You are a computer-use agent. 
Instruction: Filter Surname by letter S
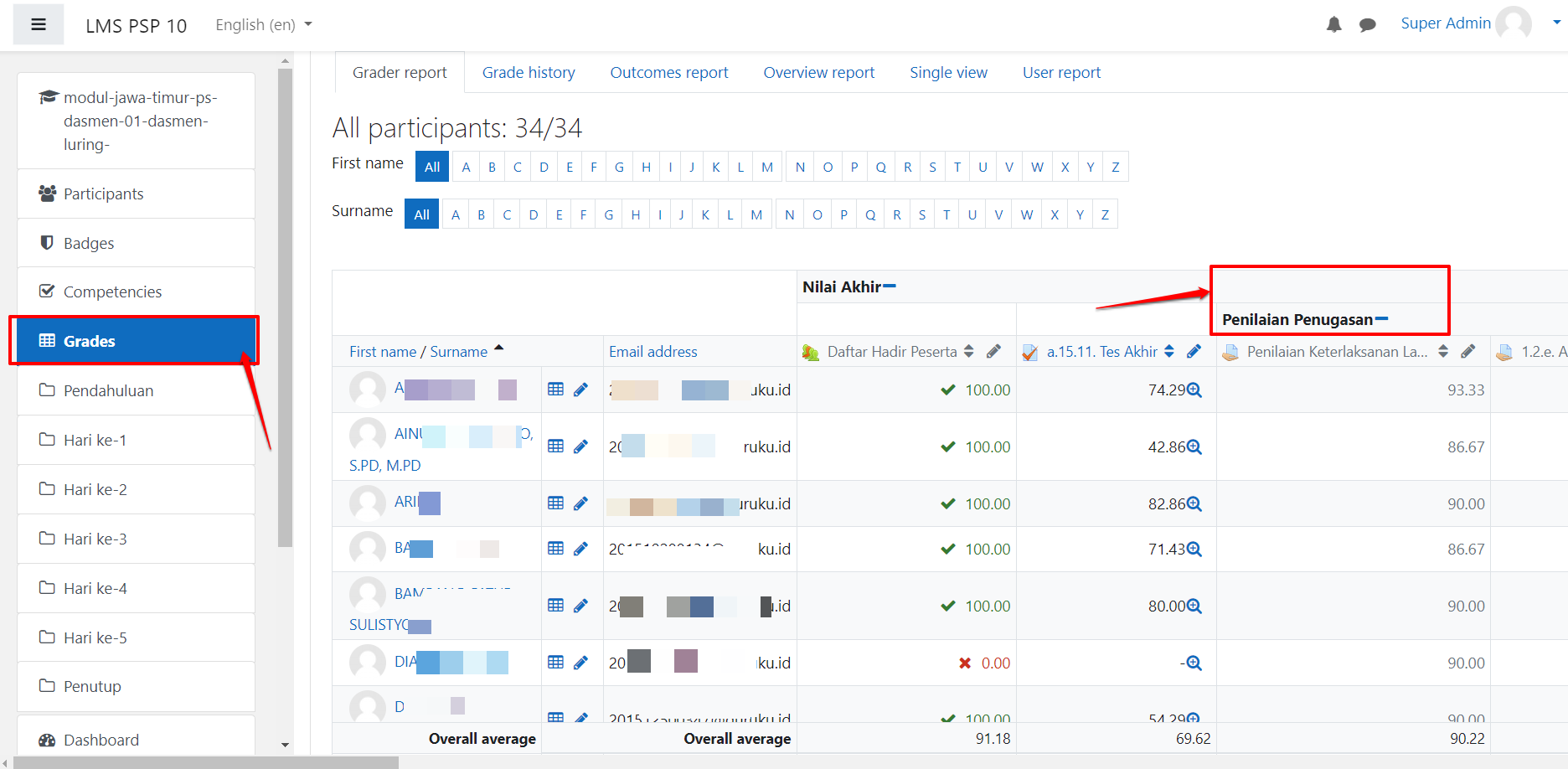pos(922,214)
